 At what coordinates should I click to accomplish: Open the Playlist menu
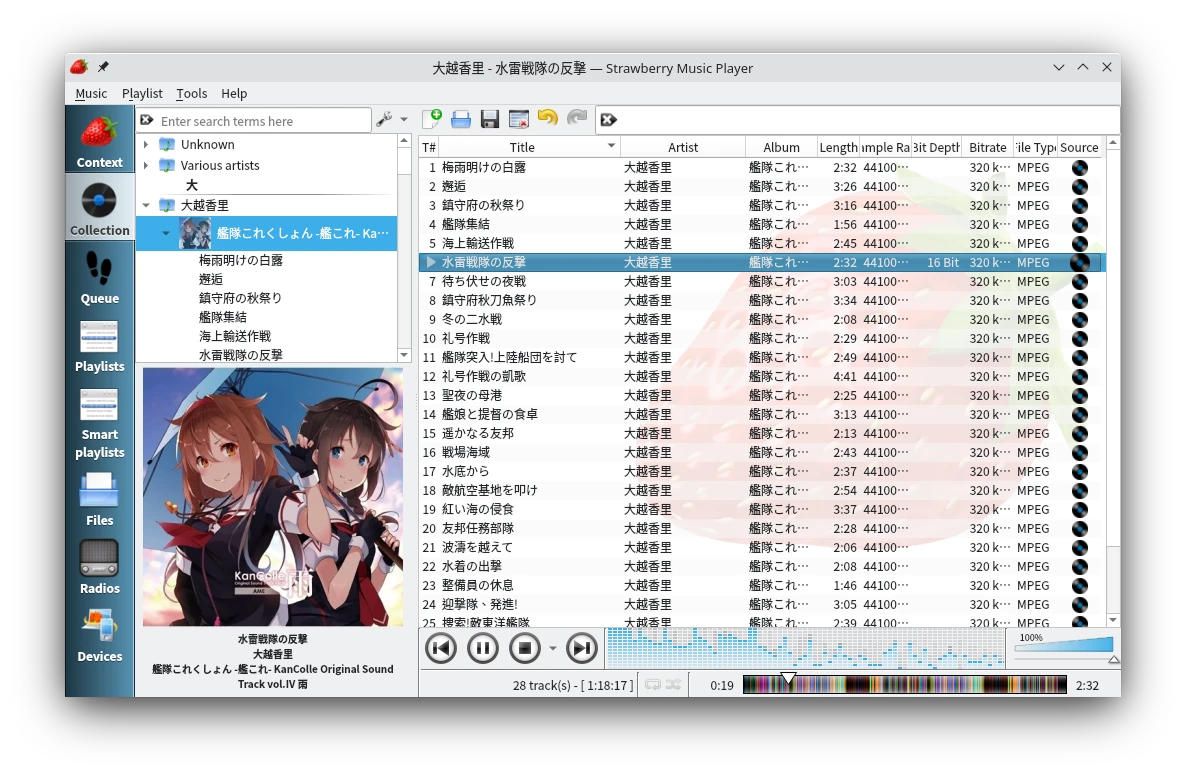pos(142,93)
